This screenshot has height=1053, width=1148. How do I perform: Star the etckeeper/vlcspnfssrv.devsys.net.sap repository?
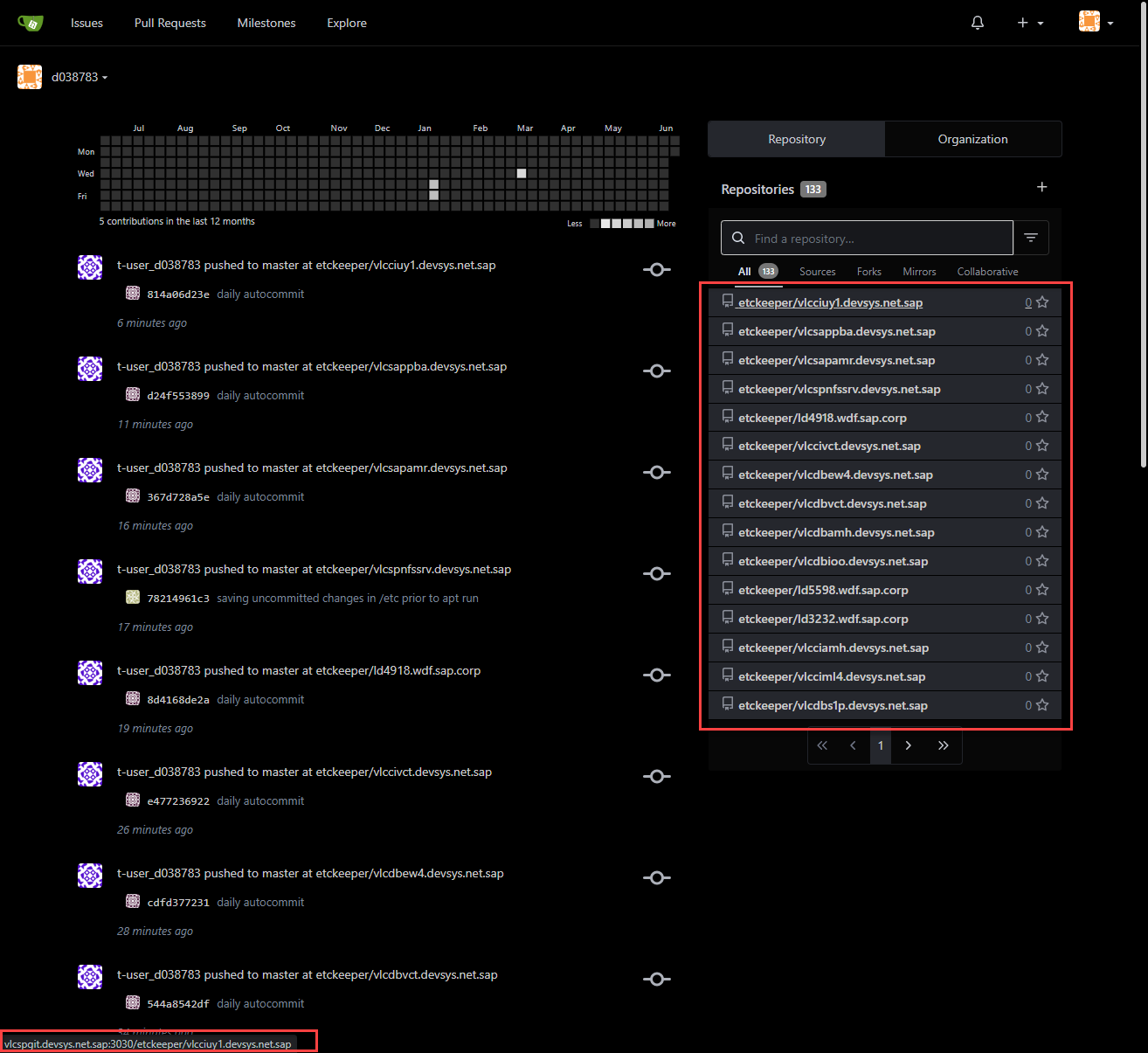(x=1042, y=389)
